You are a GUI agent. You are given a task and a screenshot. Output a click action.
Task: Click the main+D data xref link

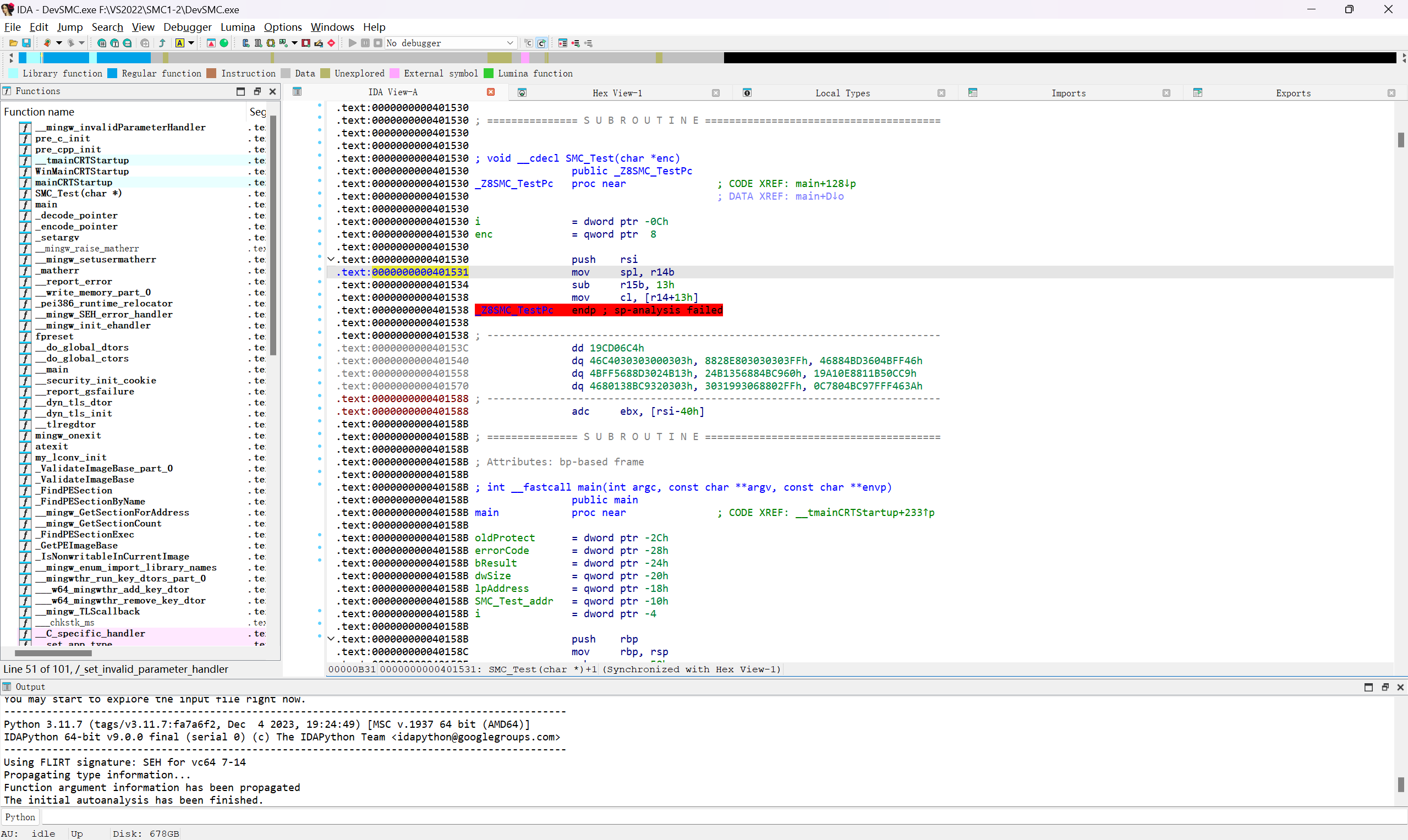click(819, 196)
